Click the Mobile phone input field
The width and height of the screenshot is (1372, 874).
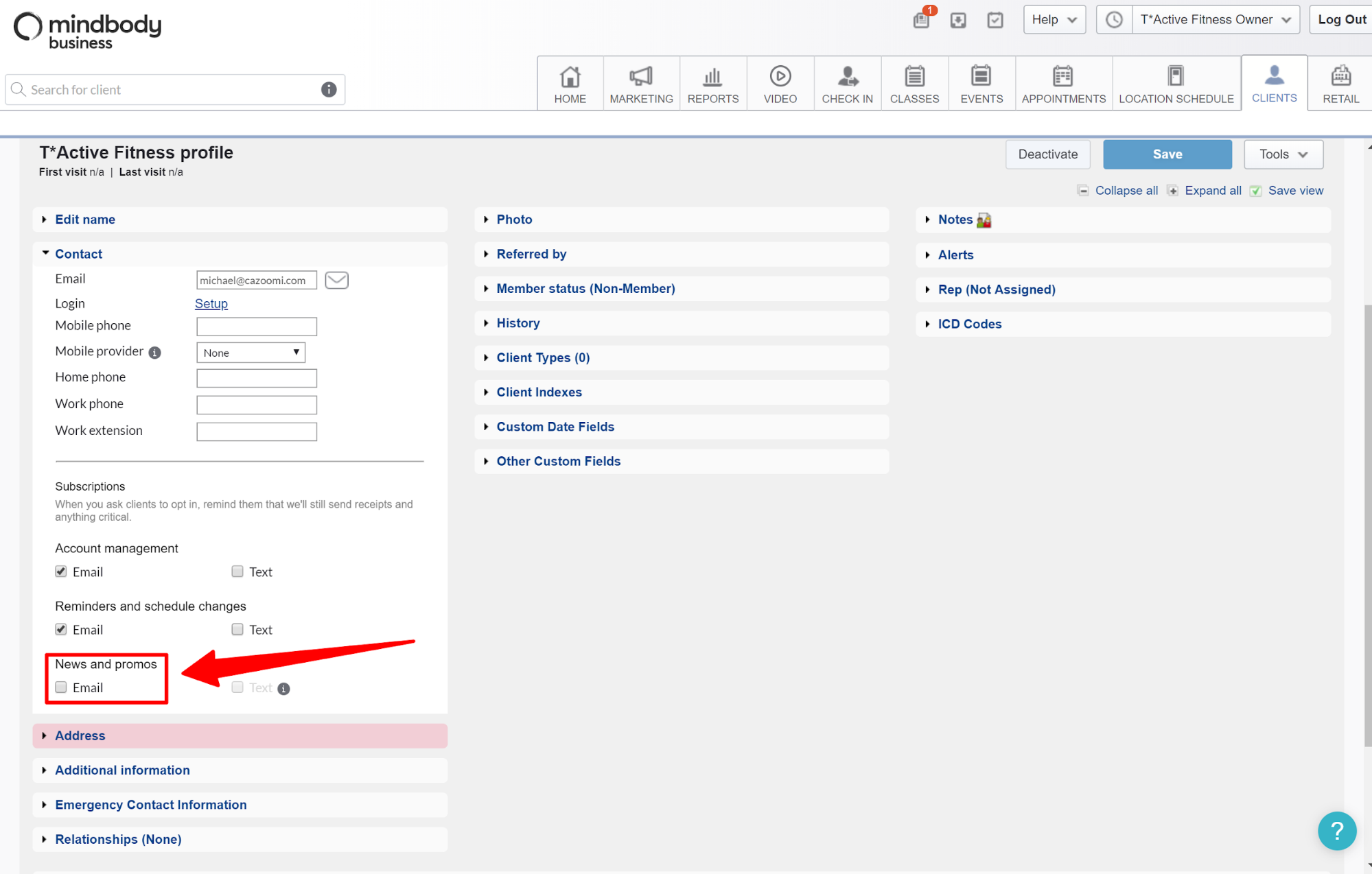[x=257, y=327]
